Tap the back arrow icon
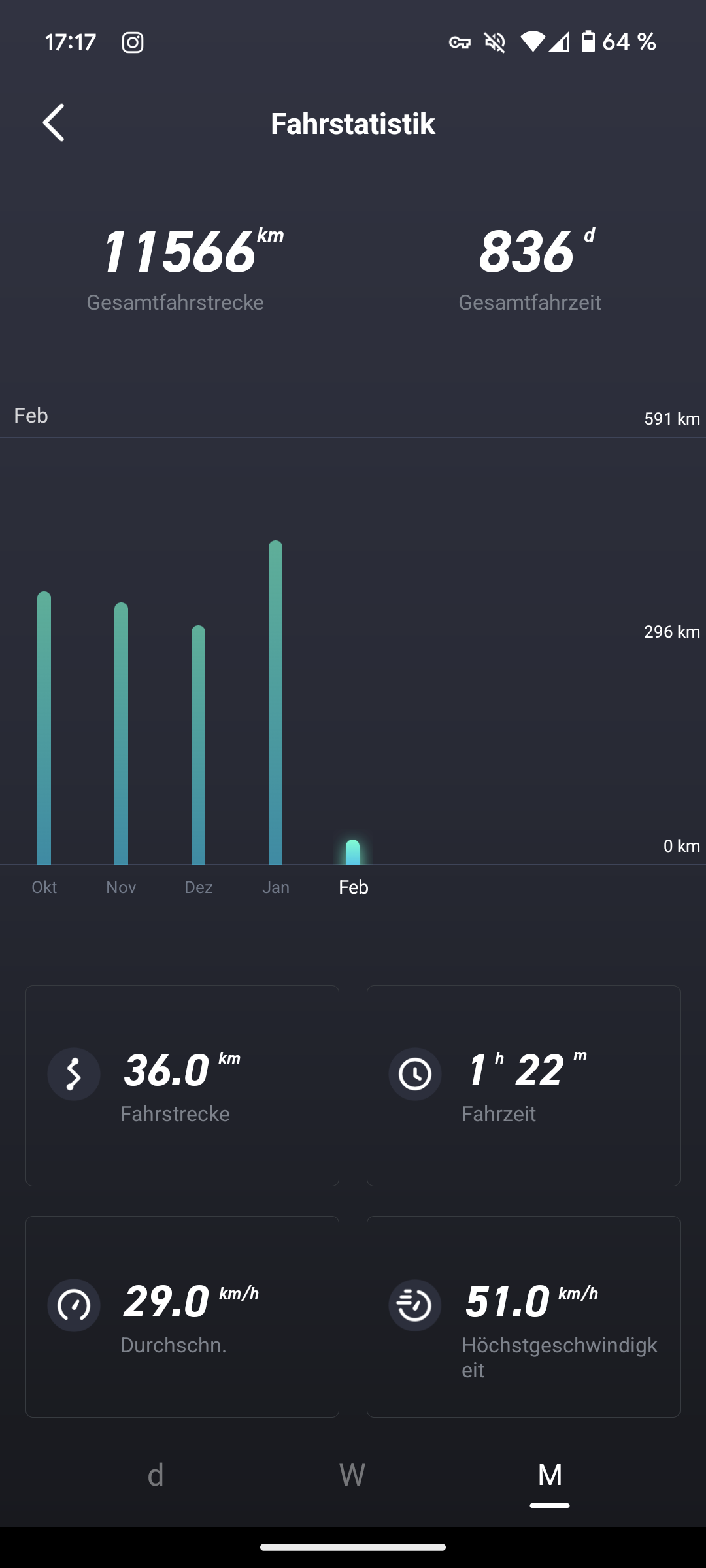 point(54,123)
